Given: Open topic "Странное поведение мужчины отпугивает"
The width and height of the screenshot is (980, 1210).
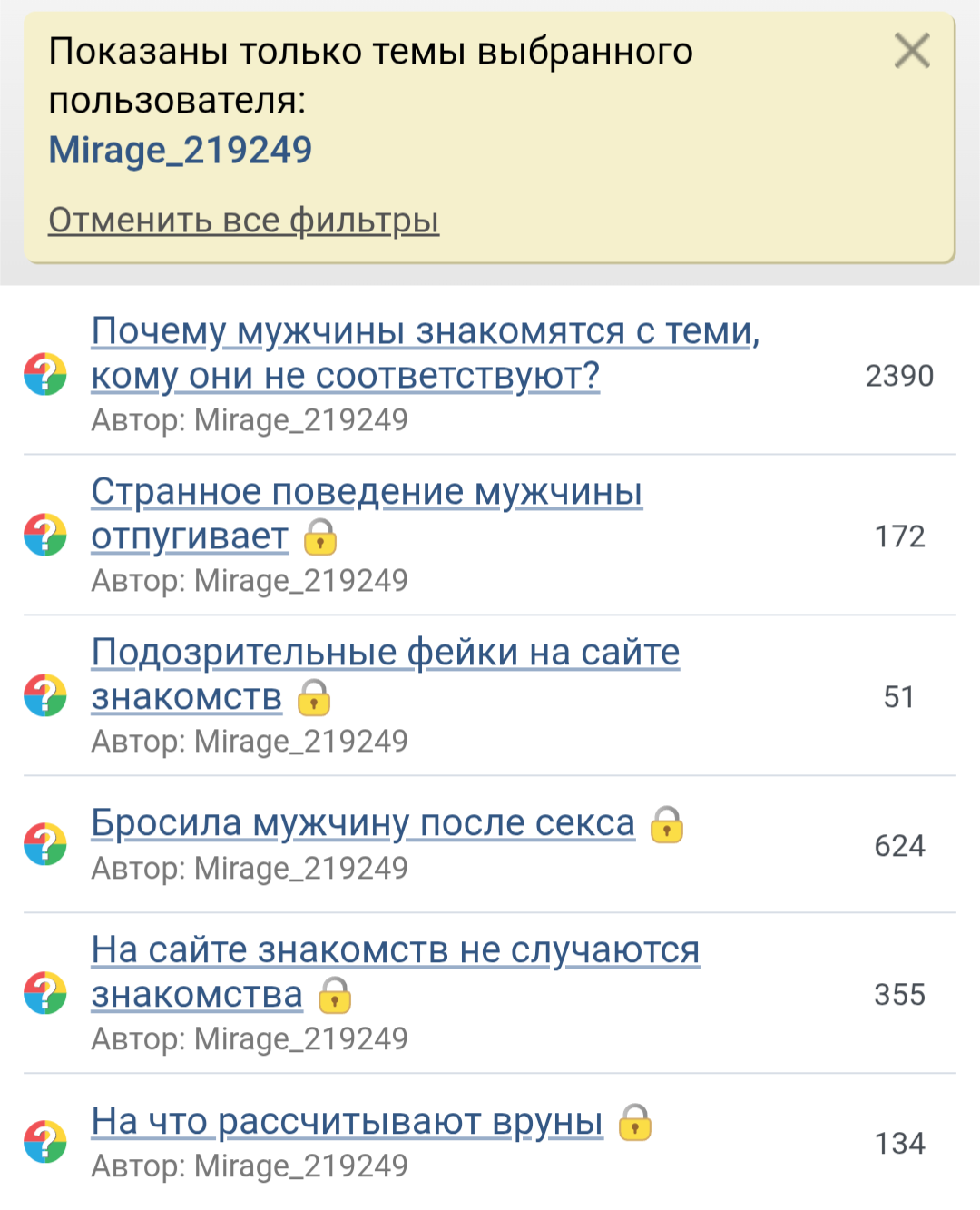Looking at the screenshot, I should pos(367,493).
